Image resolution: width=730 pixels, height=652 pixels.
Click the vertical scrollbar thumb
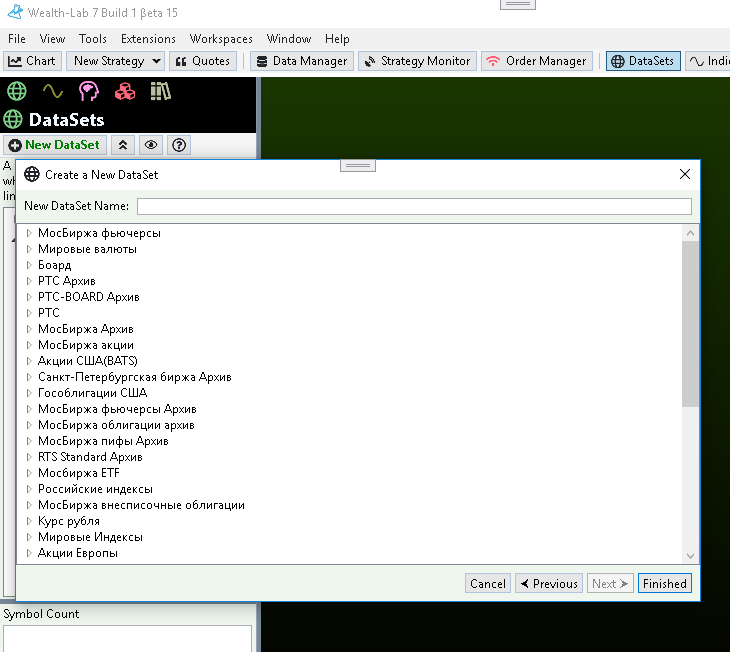tap(690, 324)
